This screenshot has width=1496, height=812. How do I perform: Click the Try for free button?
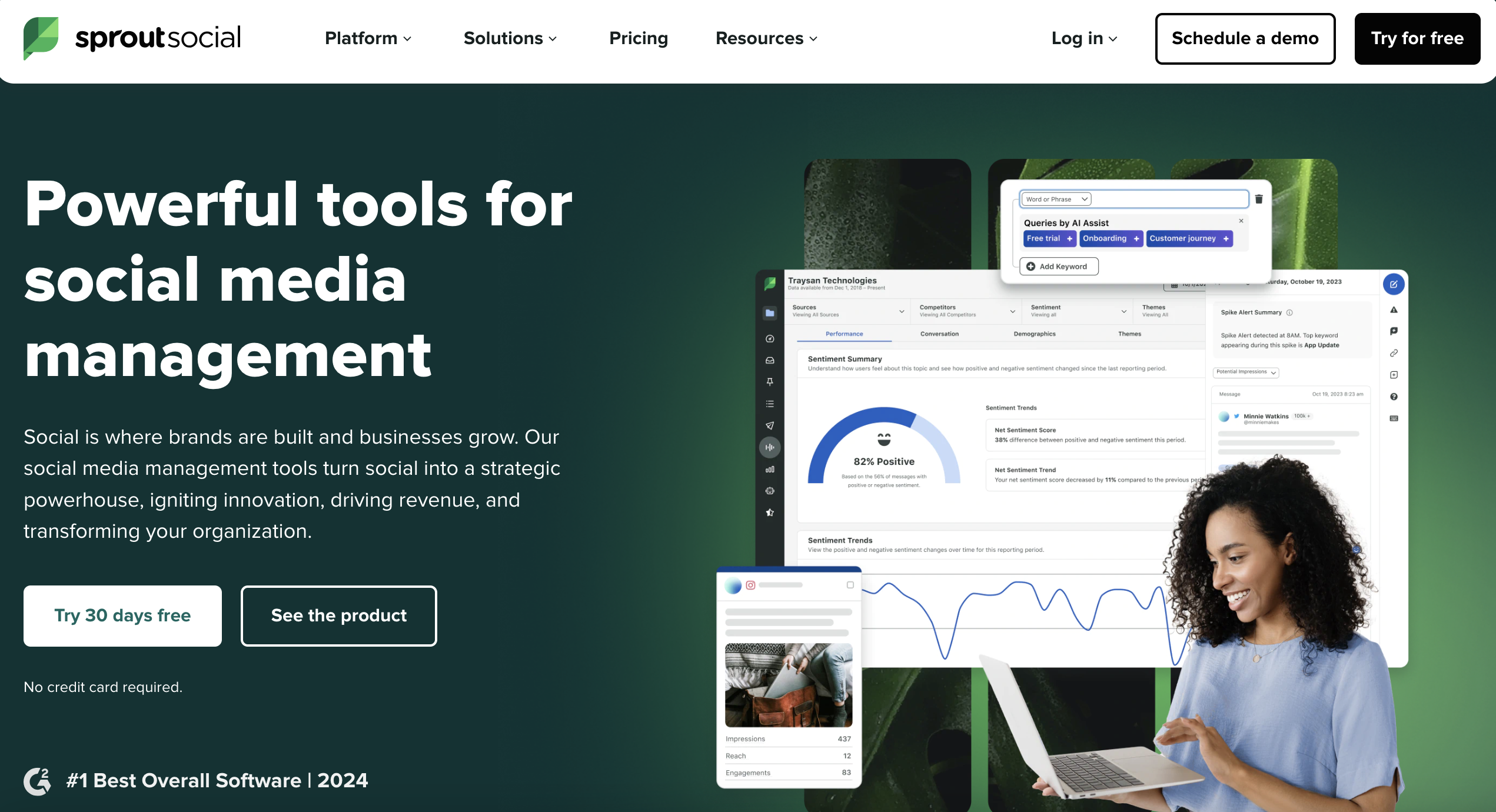1417,38
